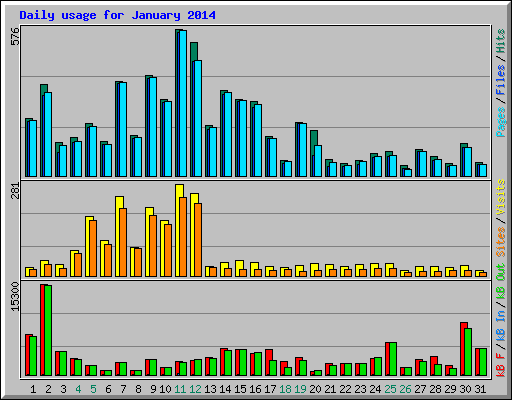Image resolution: width=512 pixels, height=400 pixels.
Task: Click day 6 on the x-axis
Action: coord(108,389)
